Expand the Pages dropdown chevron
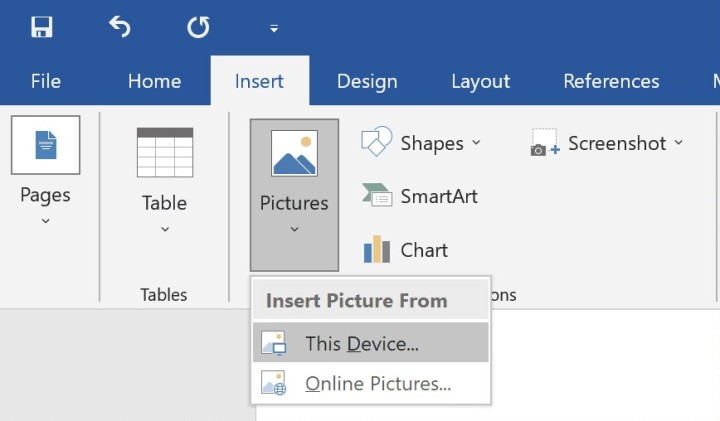Image resolution: width=720 pixels, height=421 pixels. pos(45,222)
